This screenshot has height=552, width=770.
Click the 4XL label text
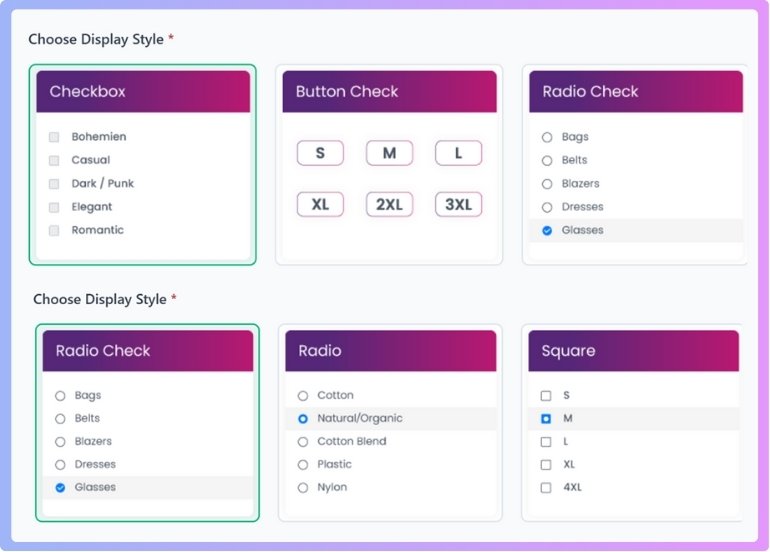click(x=573, y=488)
